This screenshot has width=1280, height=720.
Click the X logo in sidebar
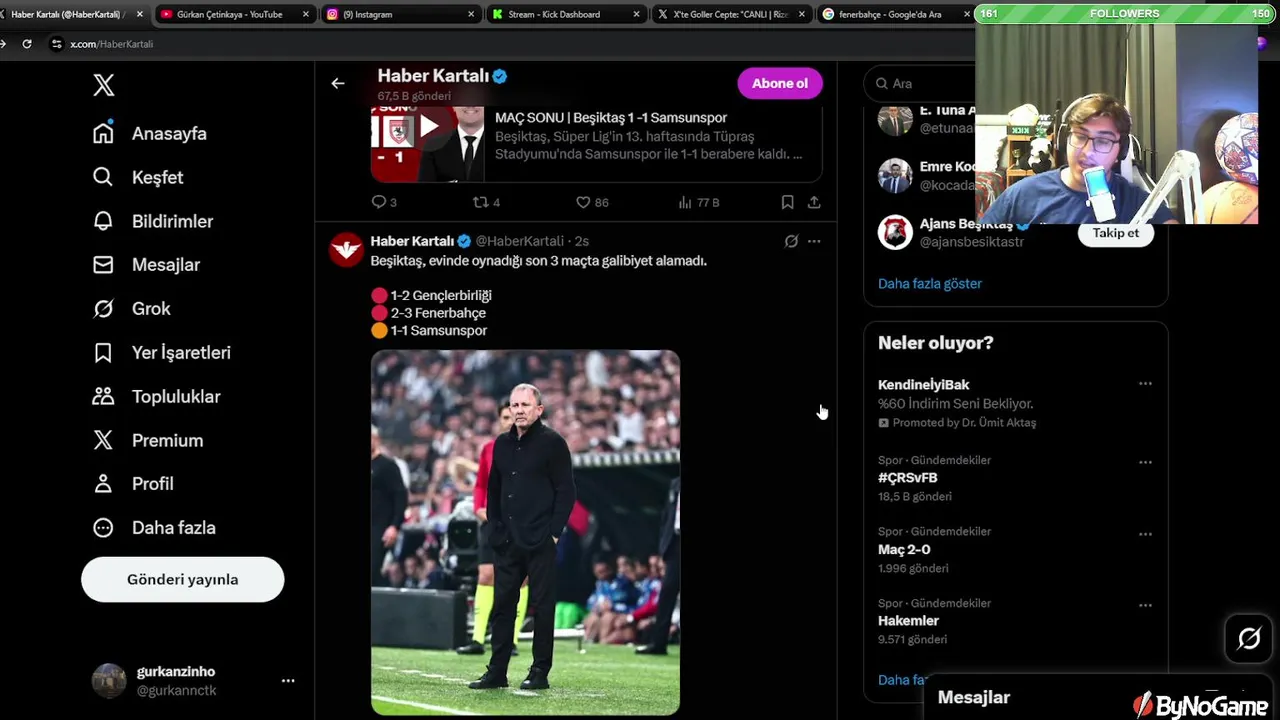tap(104, 85)
